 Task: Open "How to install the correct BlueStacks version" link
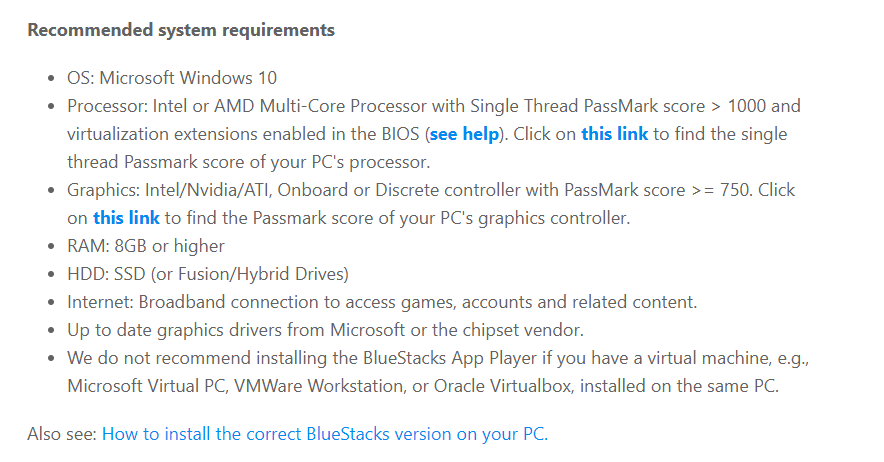coord(325,434)
